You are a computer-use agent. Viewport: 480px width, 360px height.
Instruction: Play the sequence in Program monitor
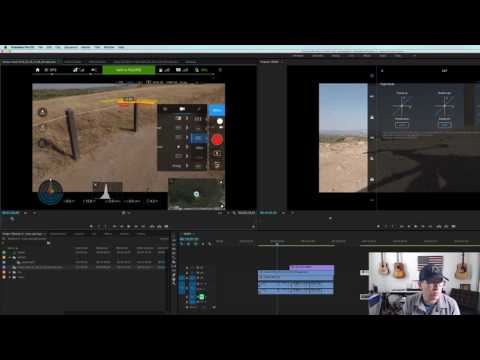point(416,226)
